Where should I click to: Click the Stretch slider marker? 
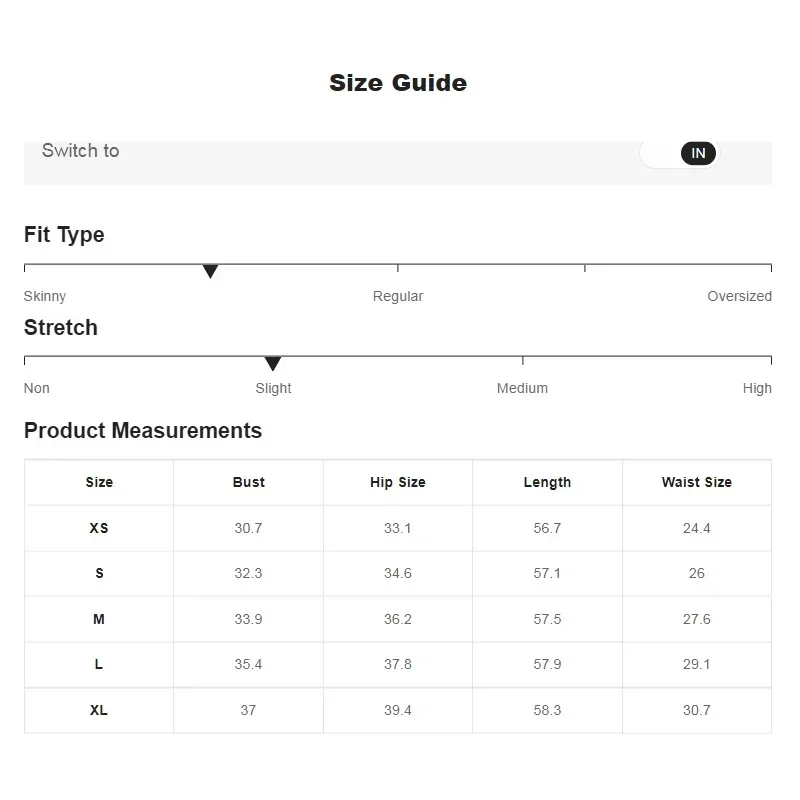pyautogui.click(x=273, y=363)
